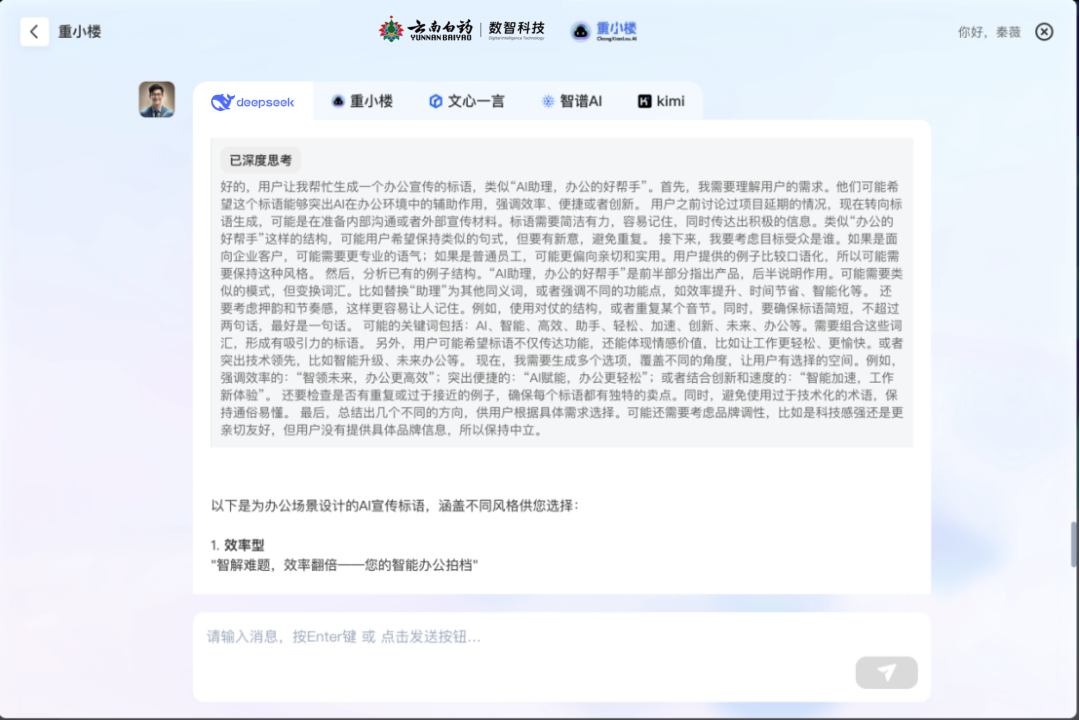Switch to the 重小楼 model tab

click(362, 102)
